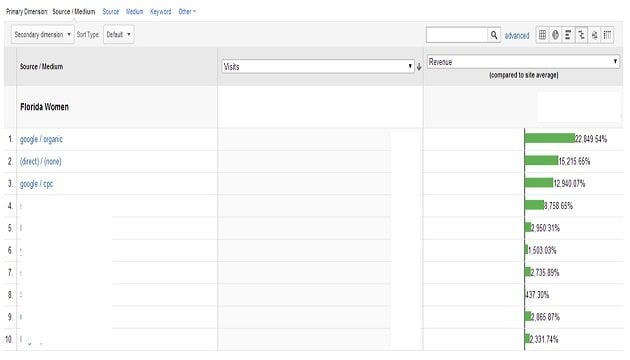The image size is (630, 360).
Task: Click the green bar for (direct) / (none)
Action: click(541, 161)
